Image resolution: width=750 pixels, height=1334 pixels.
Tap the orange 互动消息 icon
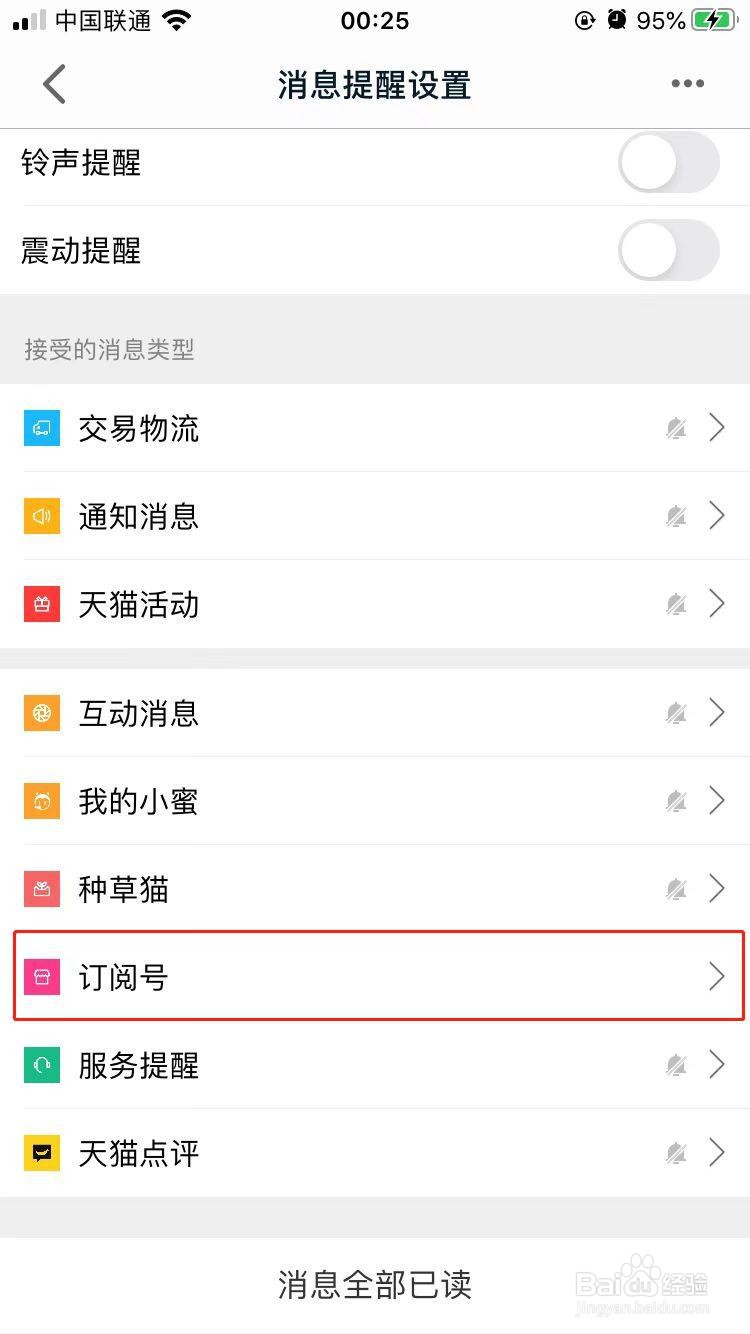tap(42, 713)
